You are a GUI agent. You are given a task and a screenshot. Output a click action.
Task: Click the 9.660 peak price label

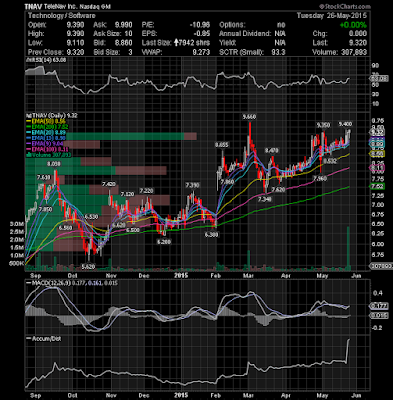(x=249, y=117)
